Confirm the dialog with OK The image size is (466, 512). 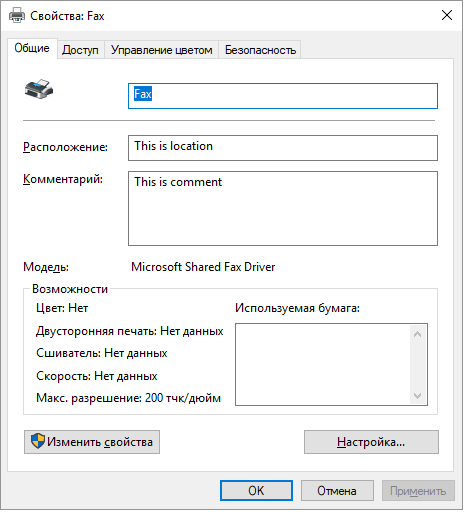click(257, 492)
